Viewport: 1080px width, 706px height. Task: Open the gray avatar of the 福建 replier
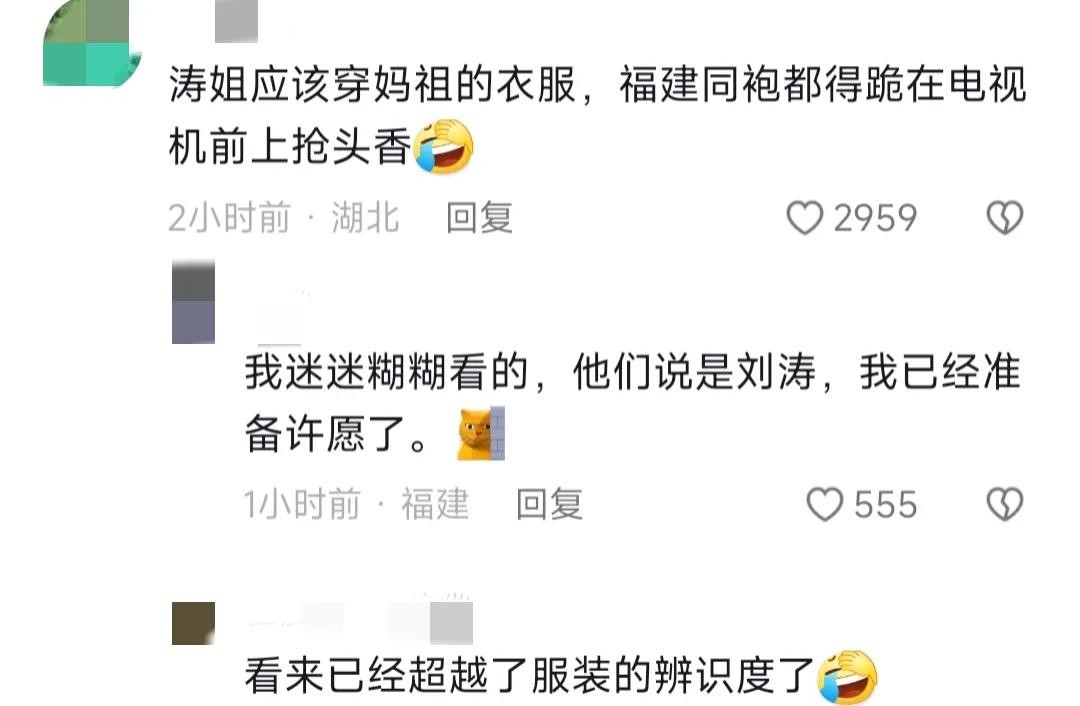coord(194,302)
